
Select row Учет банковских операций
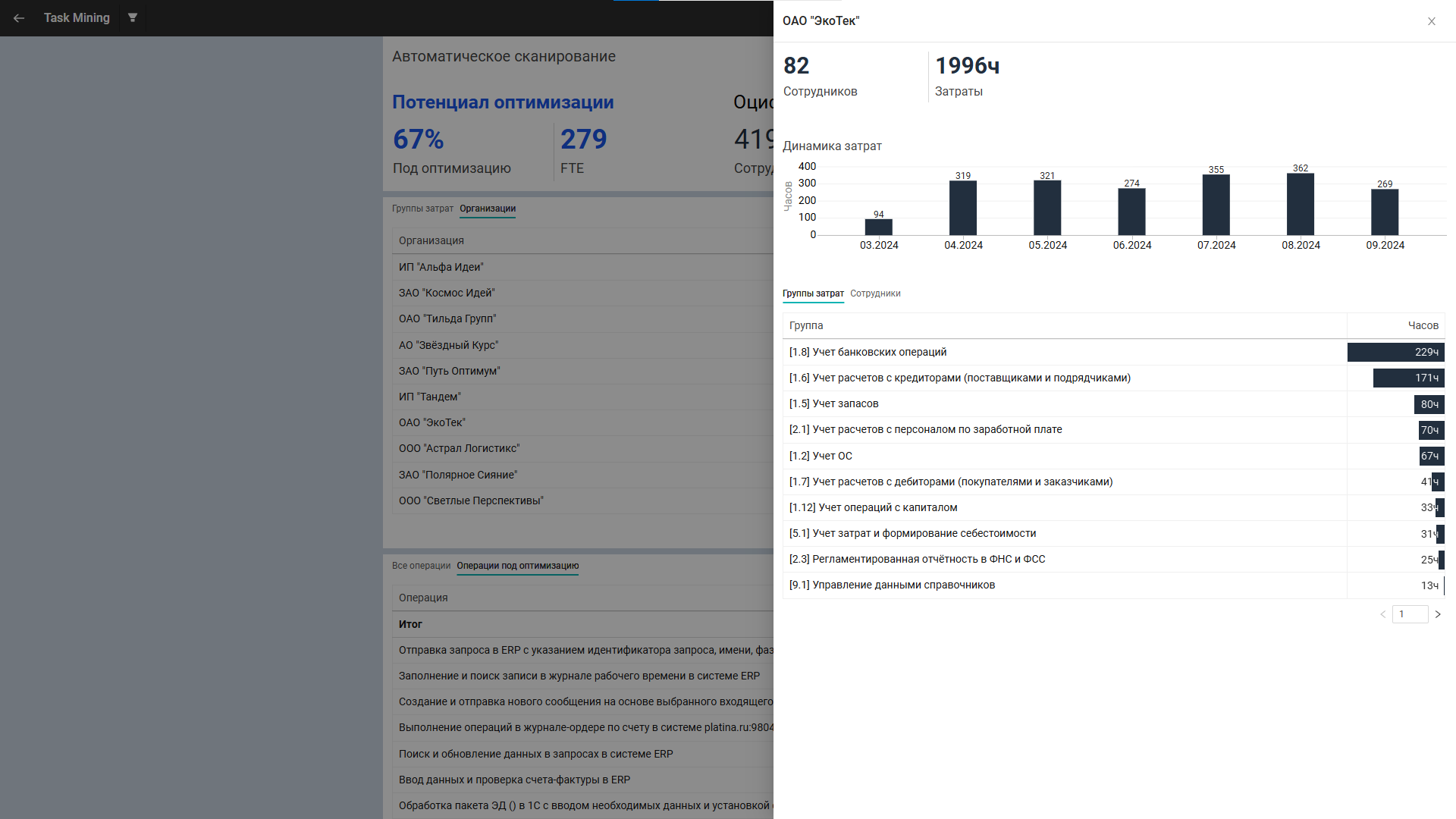[868, 352]
